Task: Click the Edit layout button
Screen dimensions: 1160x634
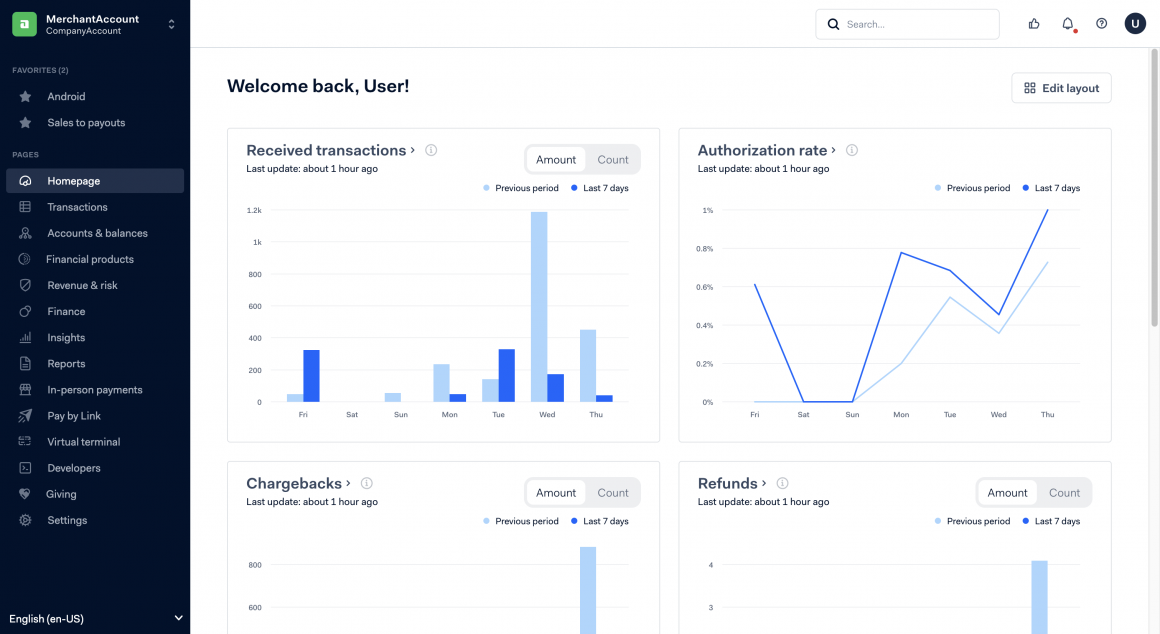Action: [x=1061, y=88]
